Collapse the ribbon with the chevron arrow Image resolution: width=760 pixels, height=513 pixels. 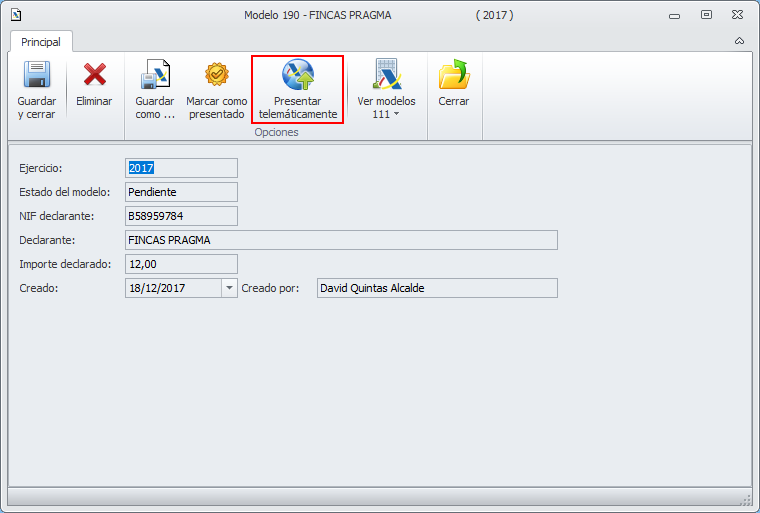click(x=739, y=41)
